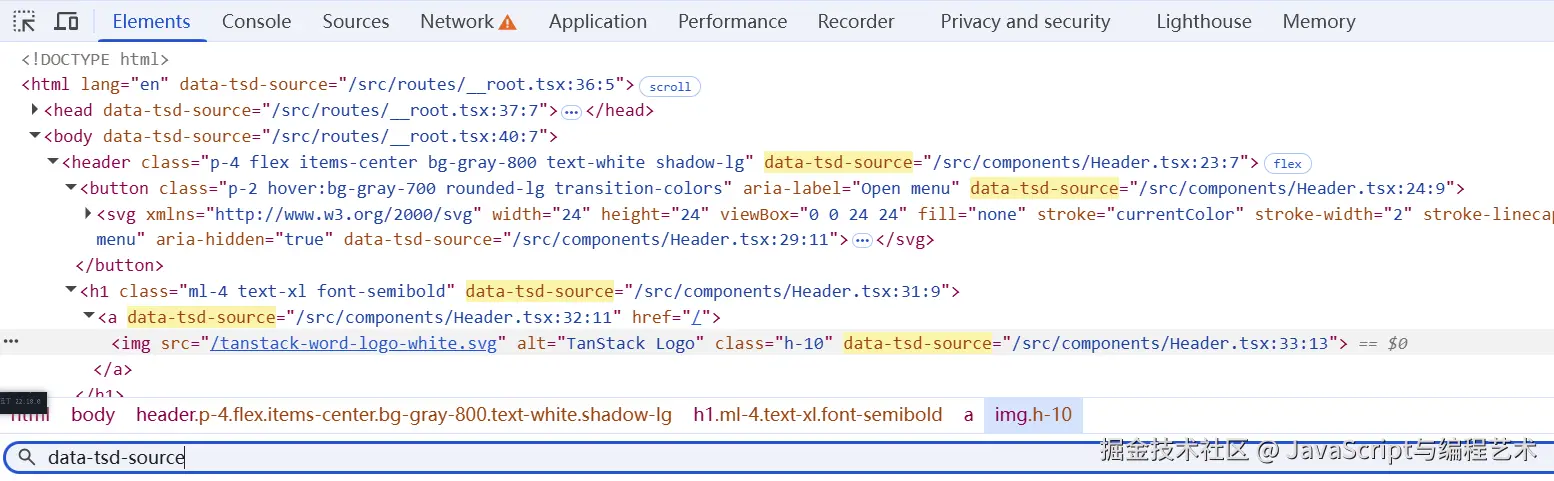The height and width of the screenshot is (481, 1554).
Task: Switch to the Console tab
Action: [x=256, y=21]
